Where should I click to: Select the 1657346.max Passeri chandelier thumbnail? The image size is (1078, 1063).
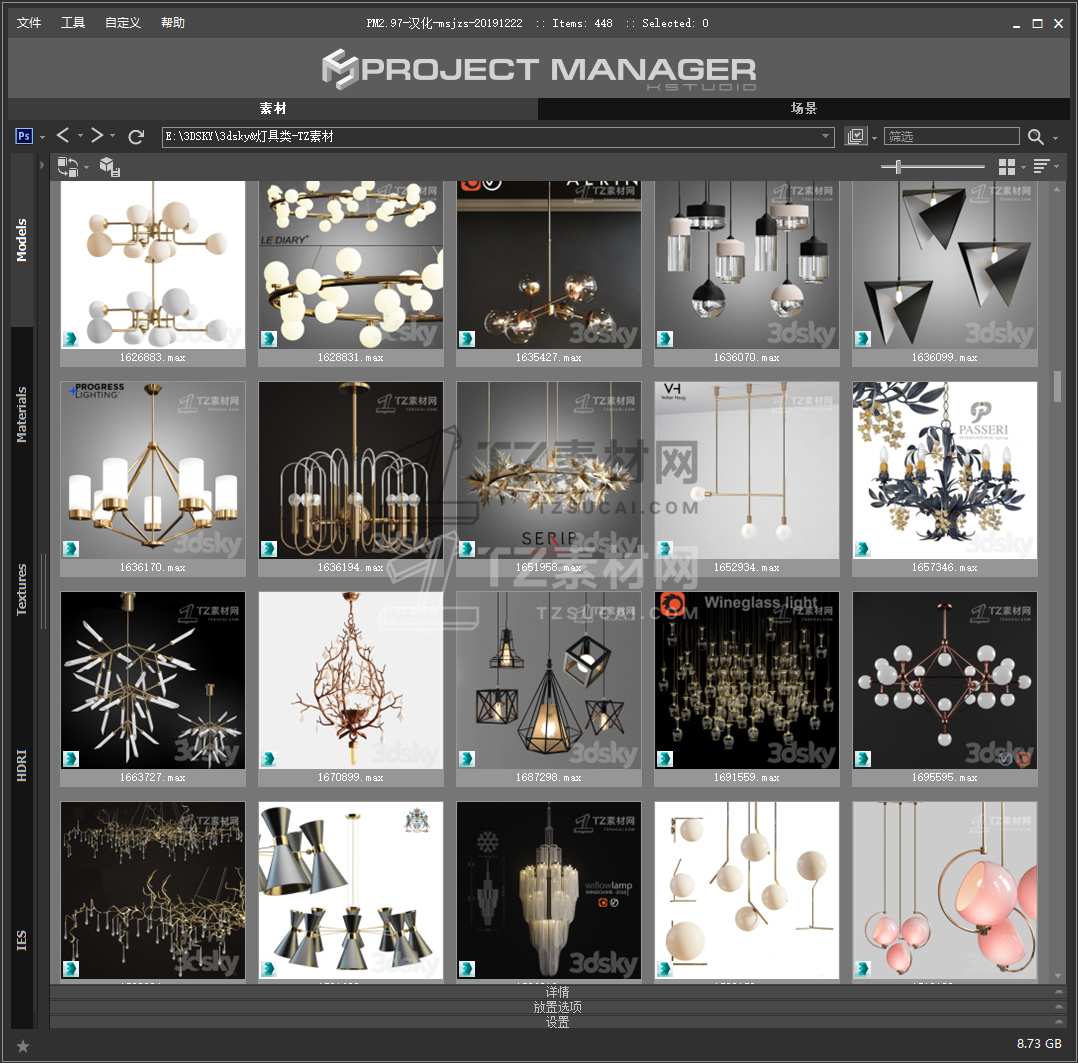945,470
